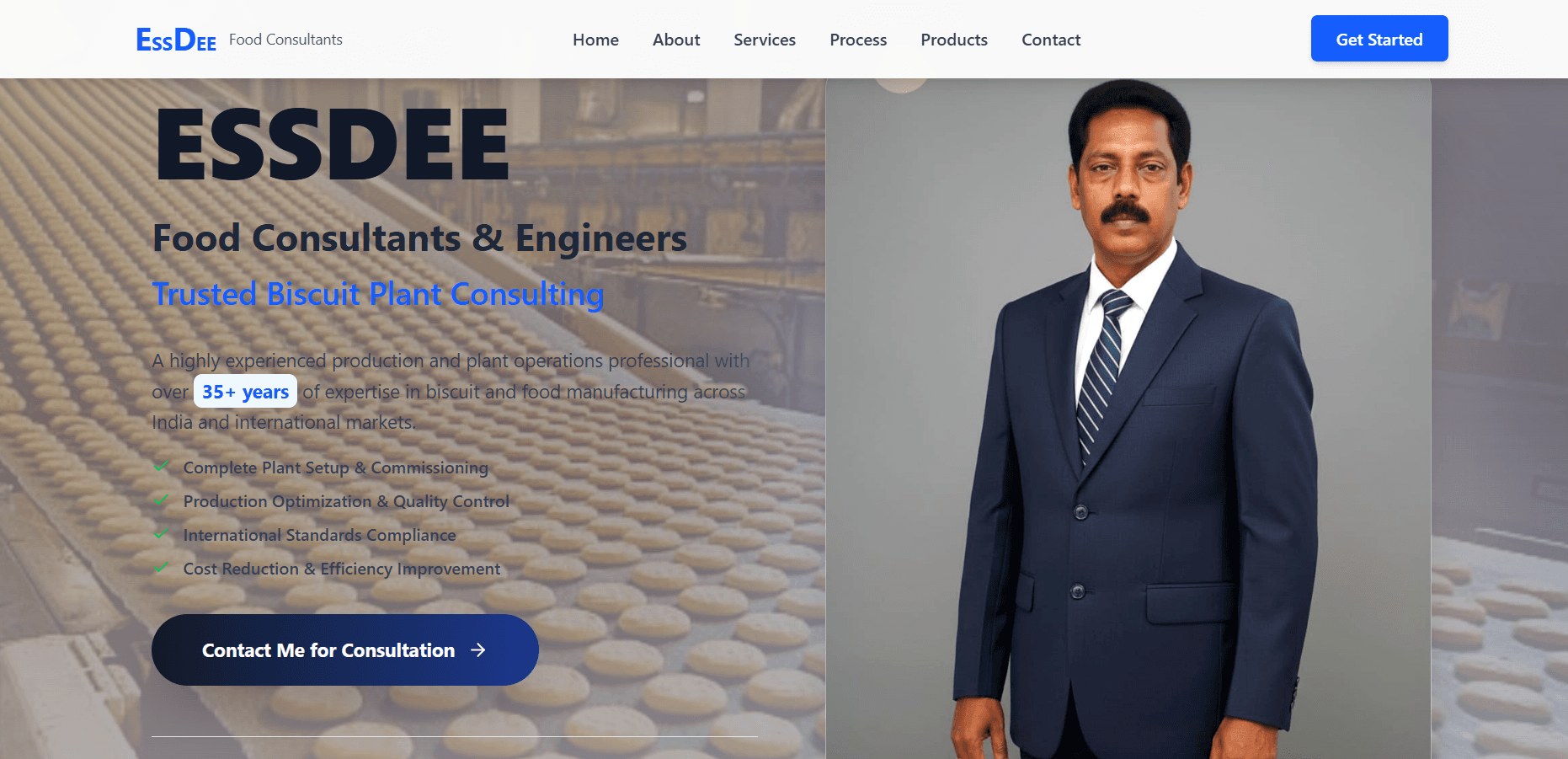Open the Process navigation link

(x=858, y=40)
